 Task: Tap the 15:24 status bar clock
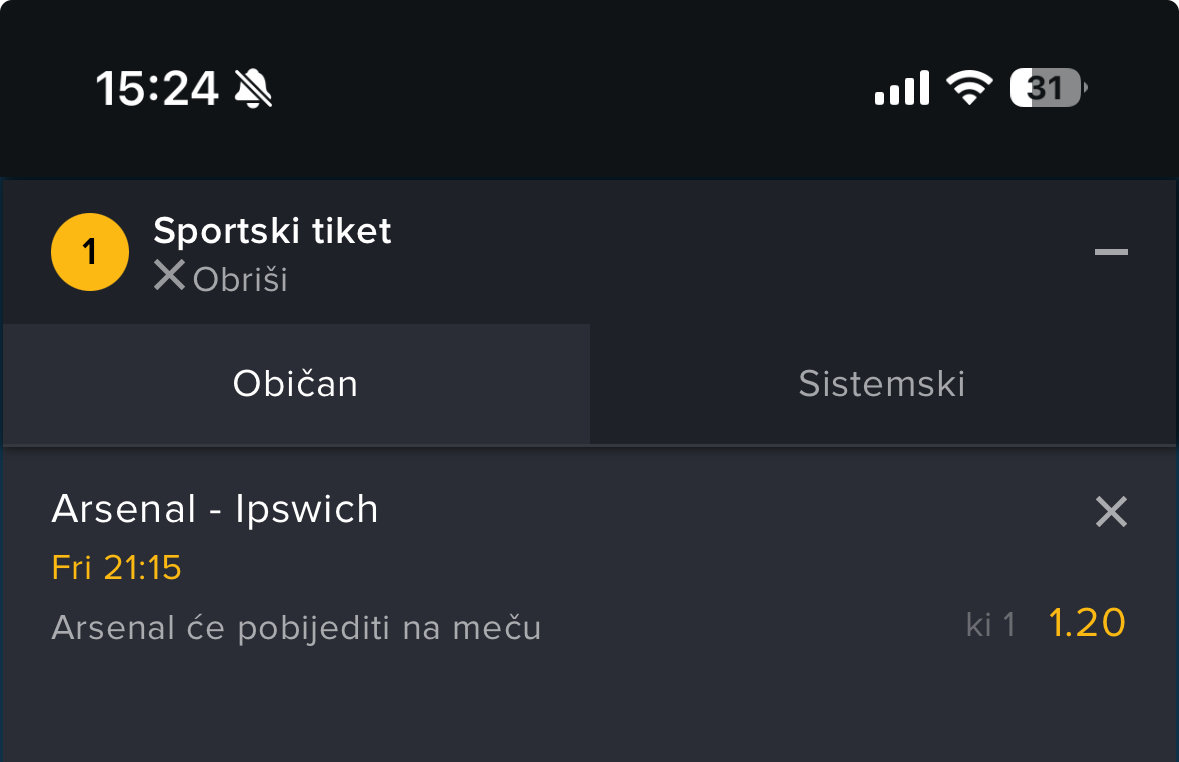157,89
